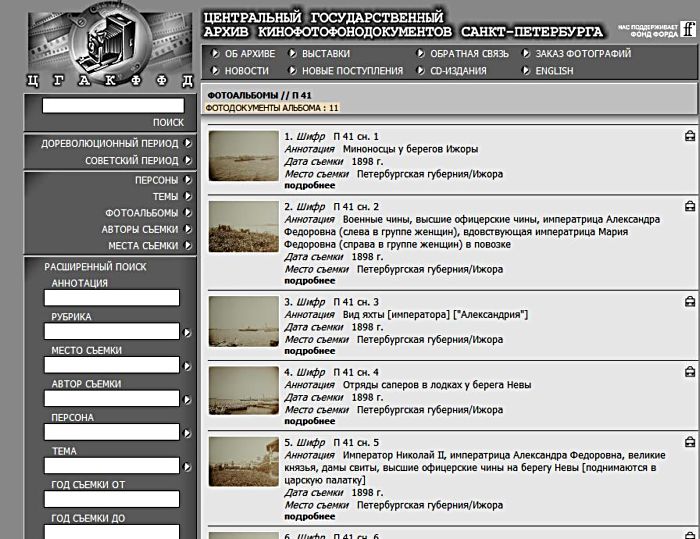Open thumbnail of photo П 41 сн. 2

(x=244, y=226)
